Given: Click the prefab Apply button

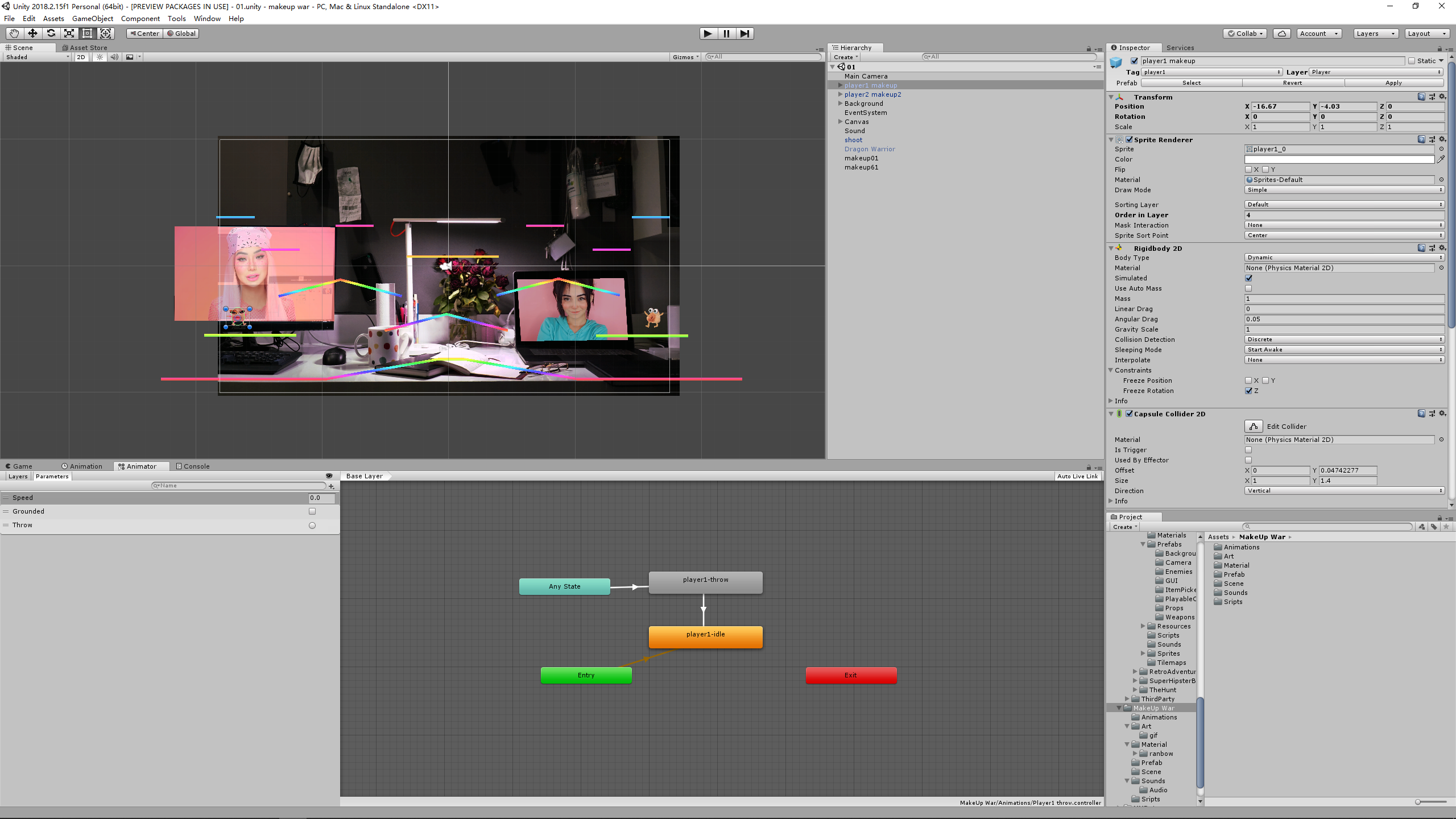Looking at the screenshot, I should tap(1393, 83).
